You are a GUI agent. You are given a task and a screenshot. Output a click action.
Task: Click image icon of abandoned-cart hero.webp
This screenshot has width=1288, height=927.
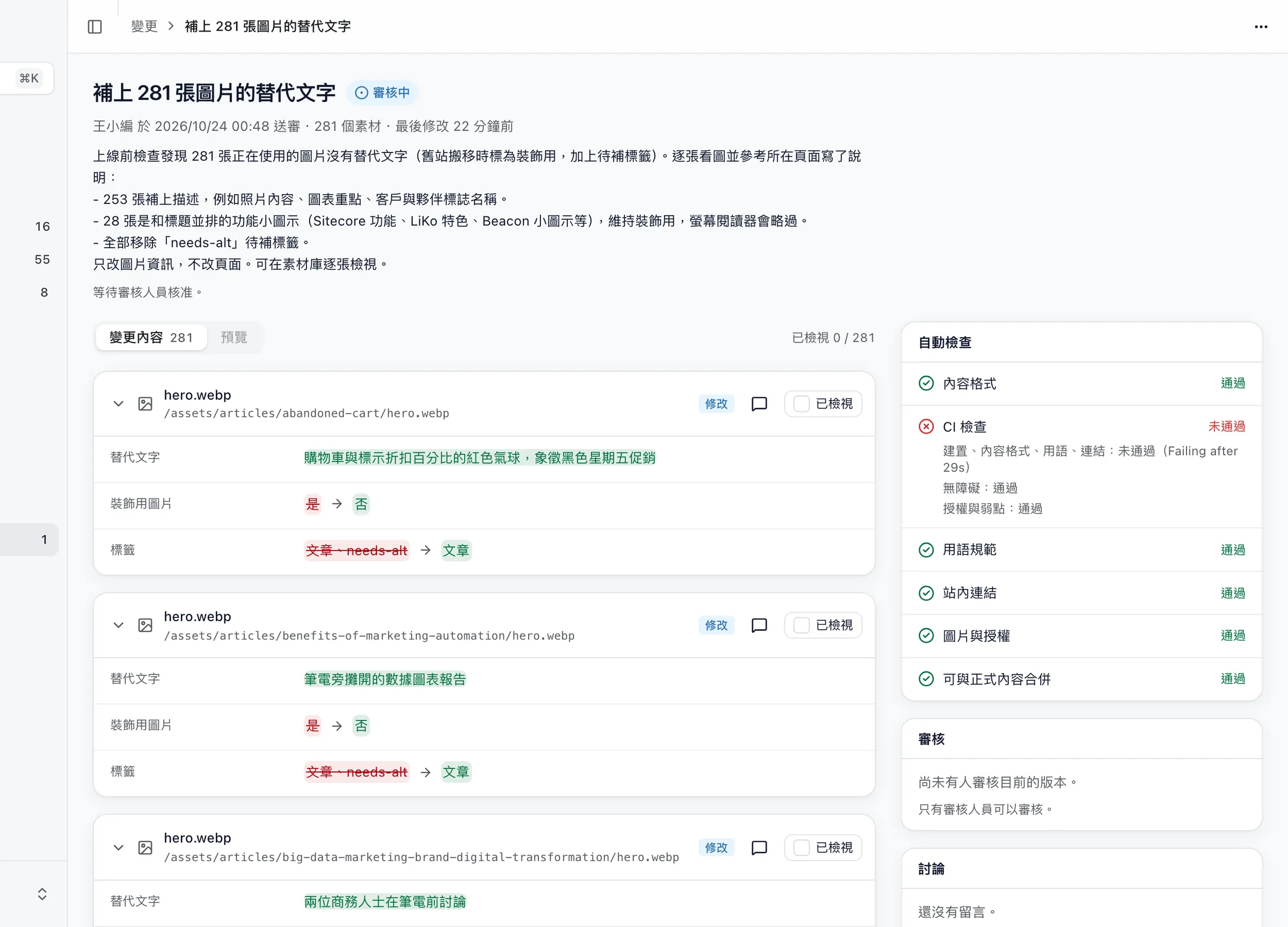click(x=145, y=403)
